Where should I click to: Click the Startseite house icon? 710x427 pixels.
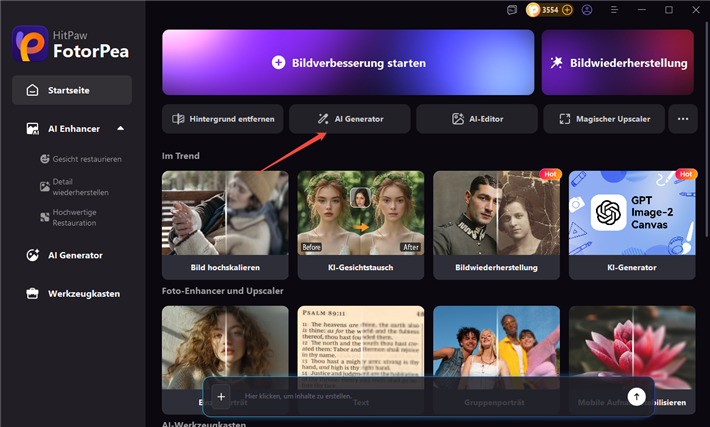point(33,90)
